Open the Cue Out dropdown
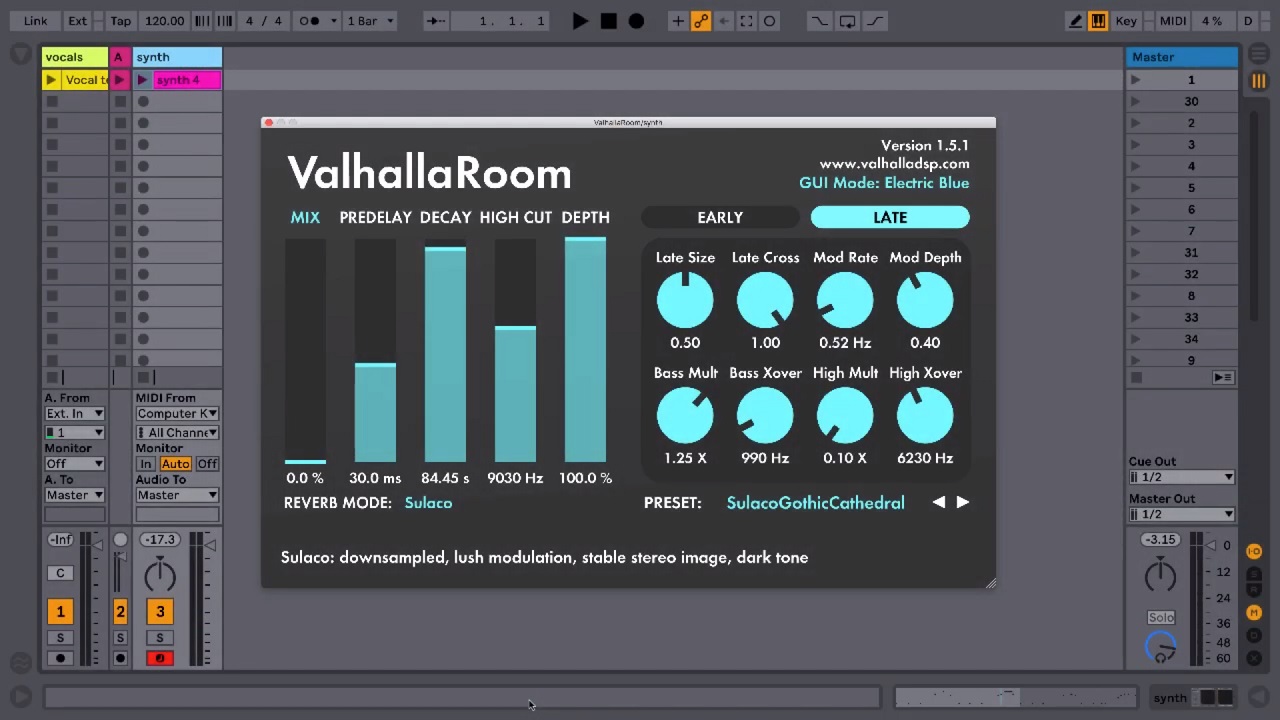 pos(1181,478)
